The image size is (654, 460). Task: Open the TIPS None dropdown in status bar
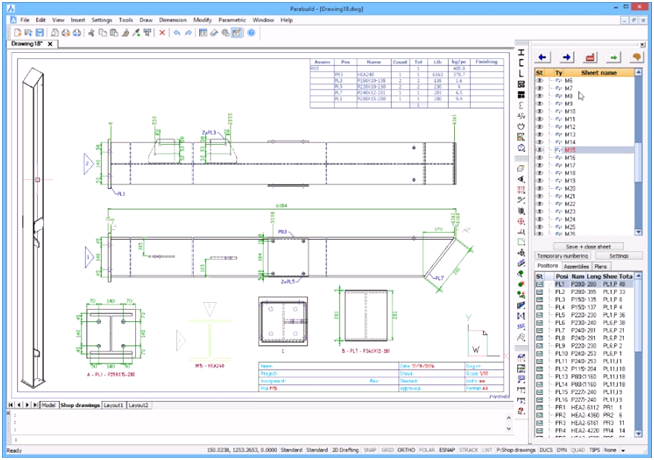pos(621,450)
